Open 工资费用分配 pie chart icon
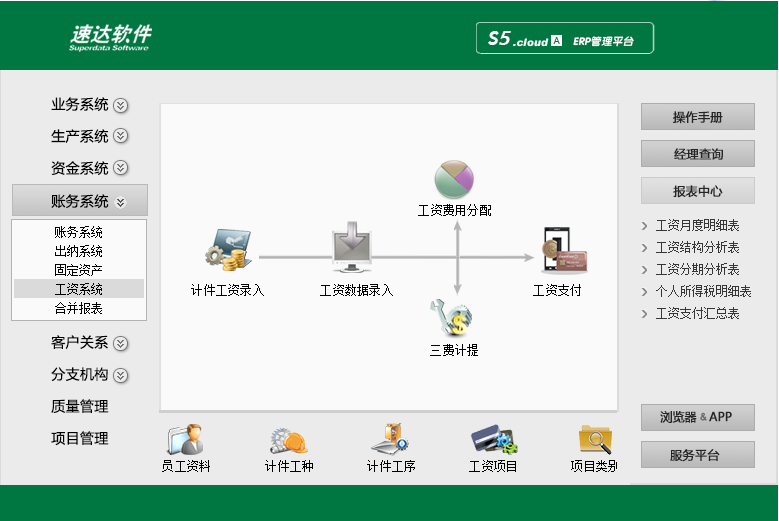The width and height of the screenshot is (779, 521). (x=454, y=179)
